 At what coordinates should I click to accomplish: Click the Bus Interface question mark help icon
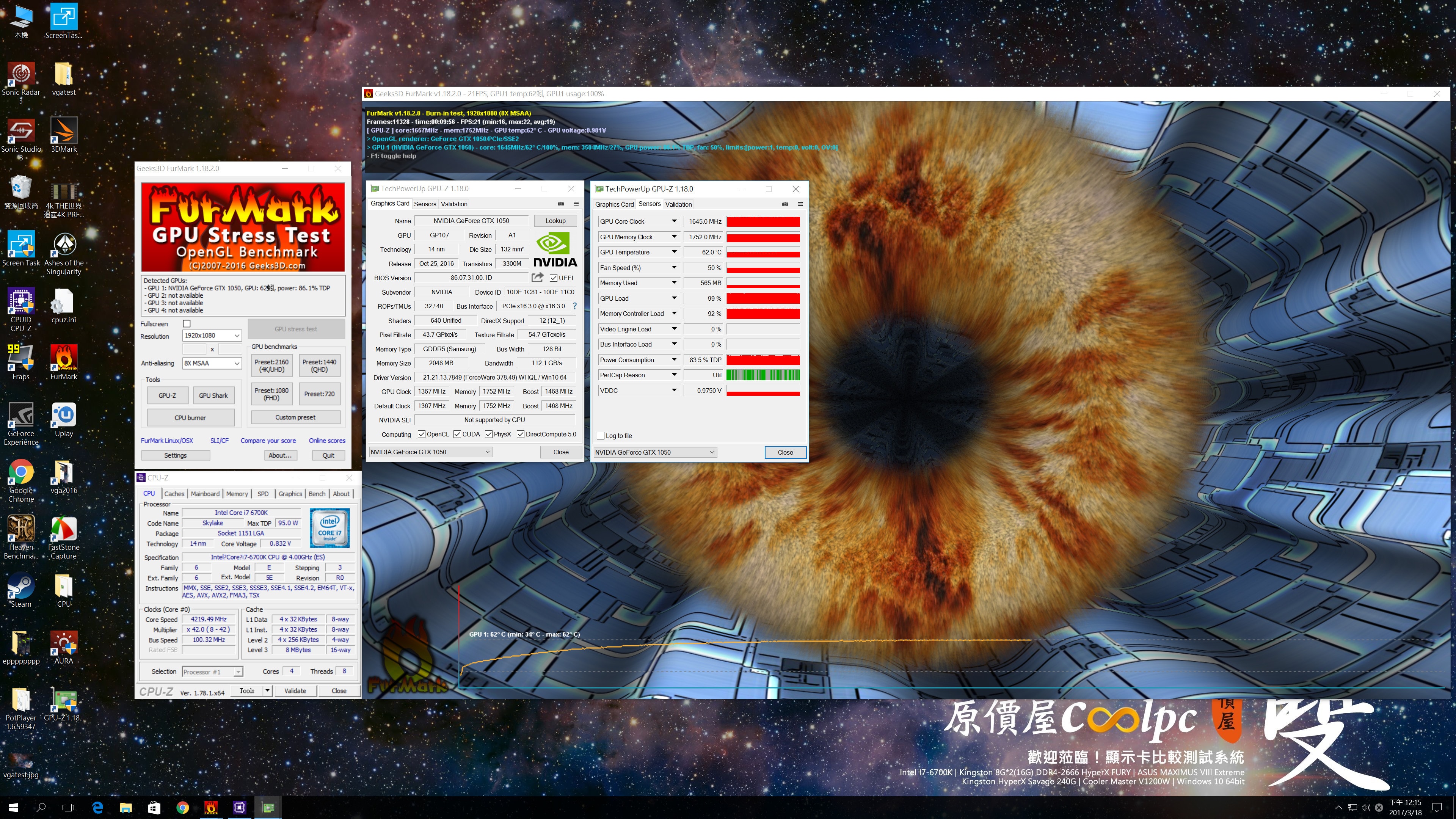pos(575,306)
